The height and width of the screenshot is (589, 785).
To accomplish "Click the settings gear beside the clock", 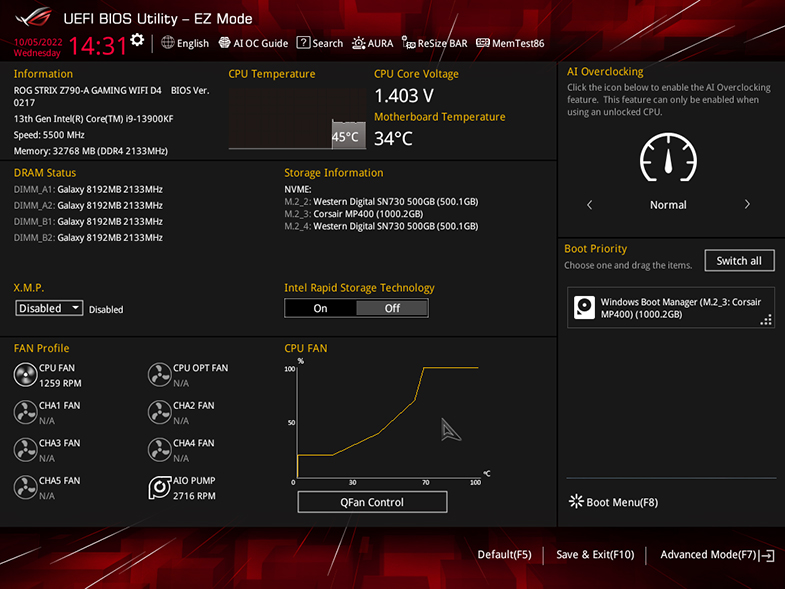I will point(137,40).
